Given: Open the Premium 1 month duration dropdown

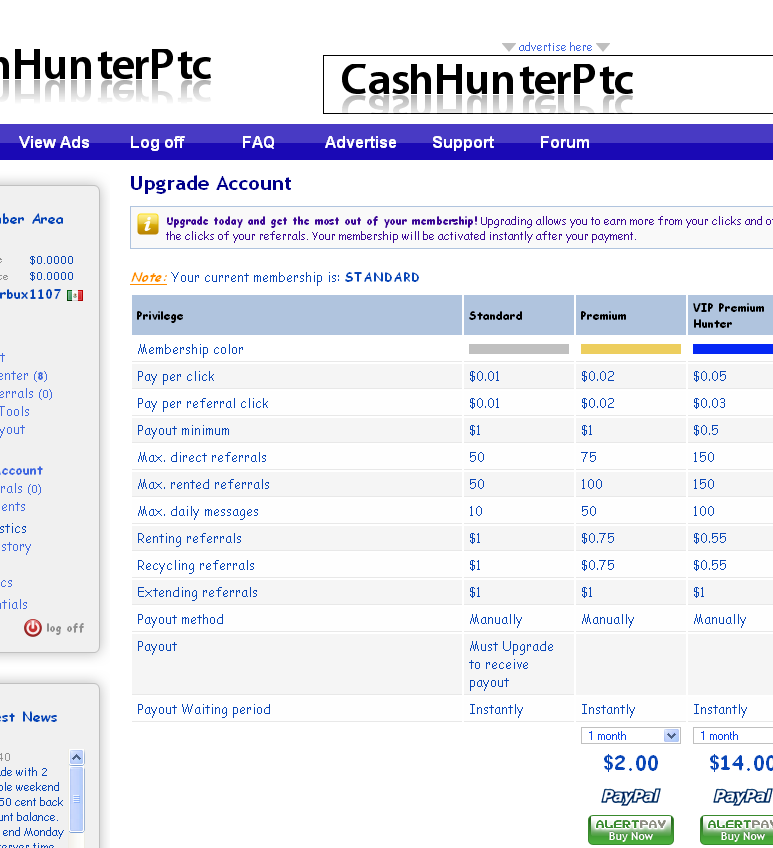Looking at the screenshot, I should [x=631, y=736].
